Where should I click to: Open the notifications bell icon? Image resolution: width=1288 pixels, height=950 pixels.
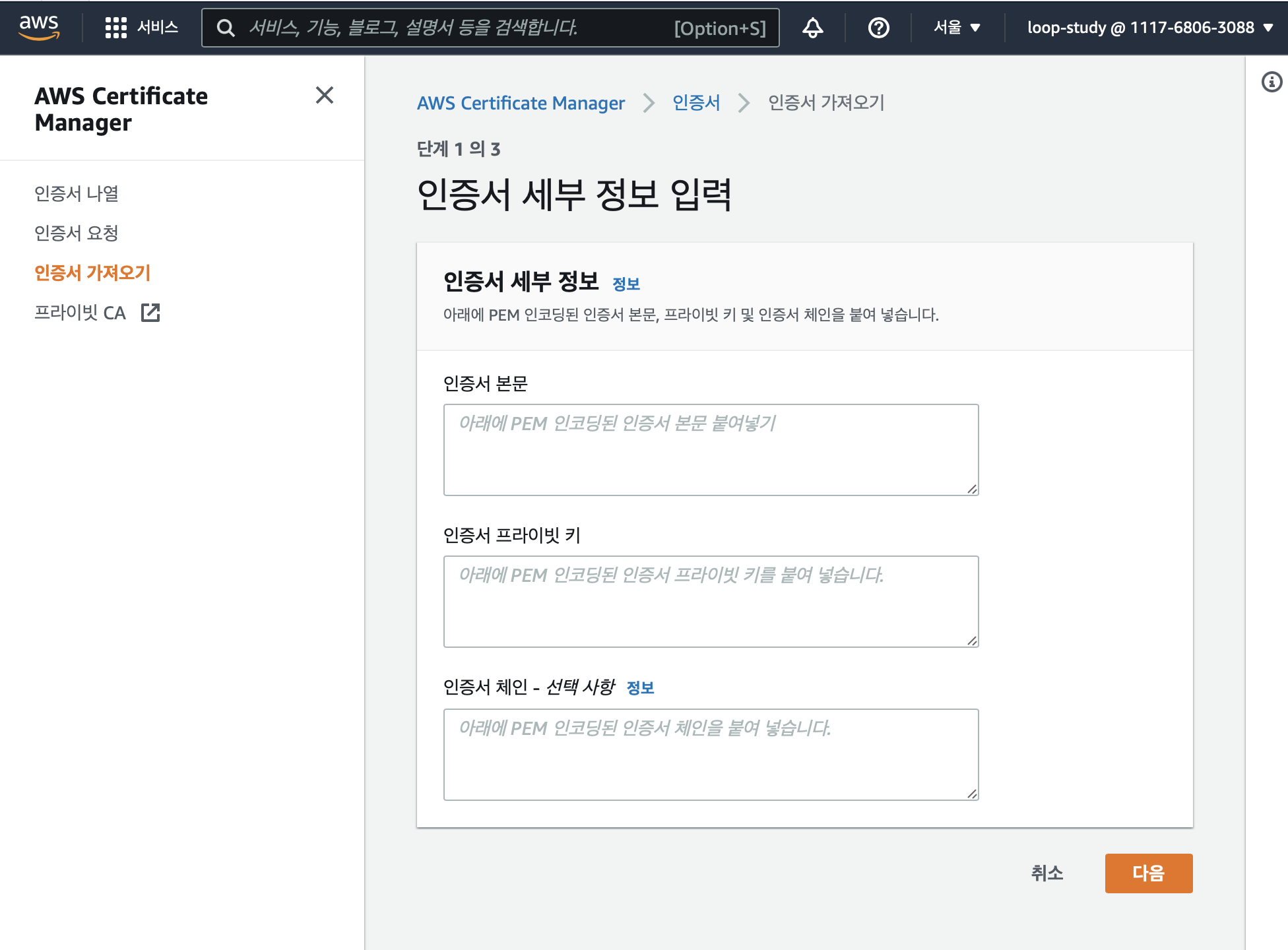[x=812, y=28]
